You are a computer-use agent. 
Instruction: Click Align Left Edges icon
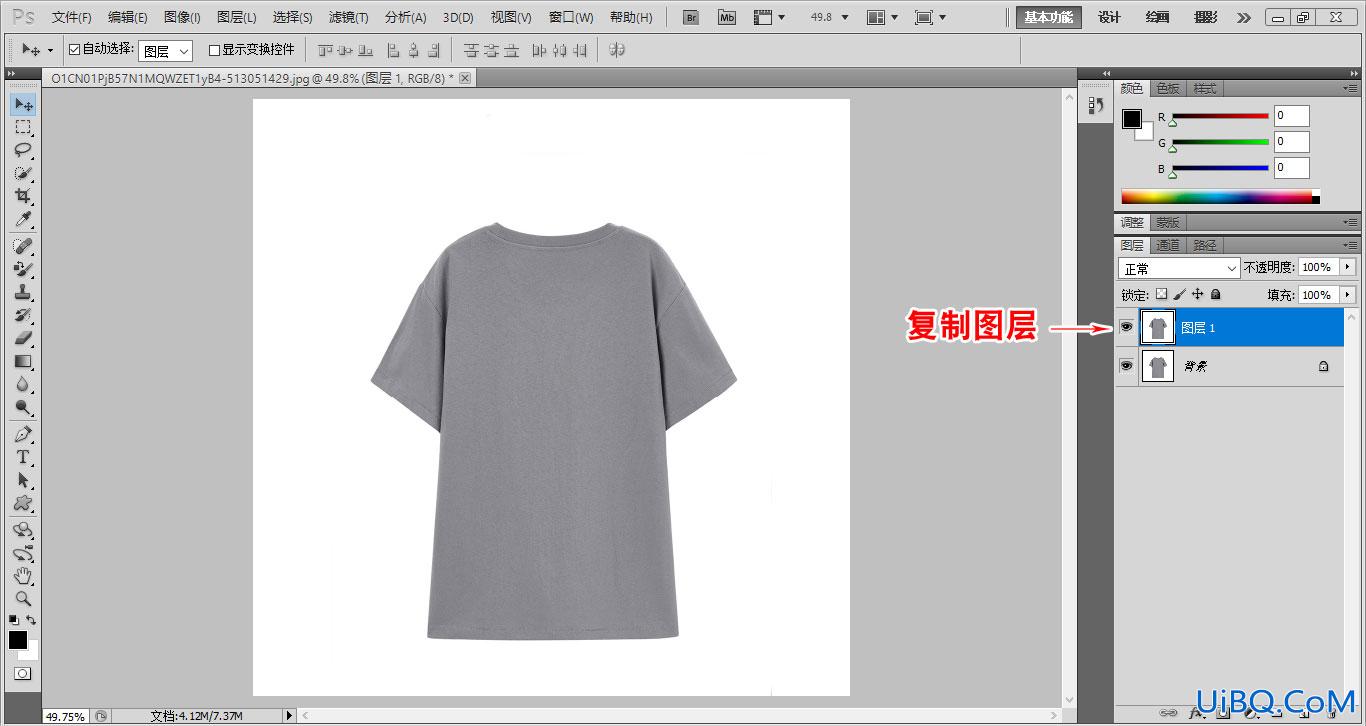point(393,50)
